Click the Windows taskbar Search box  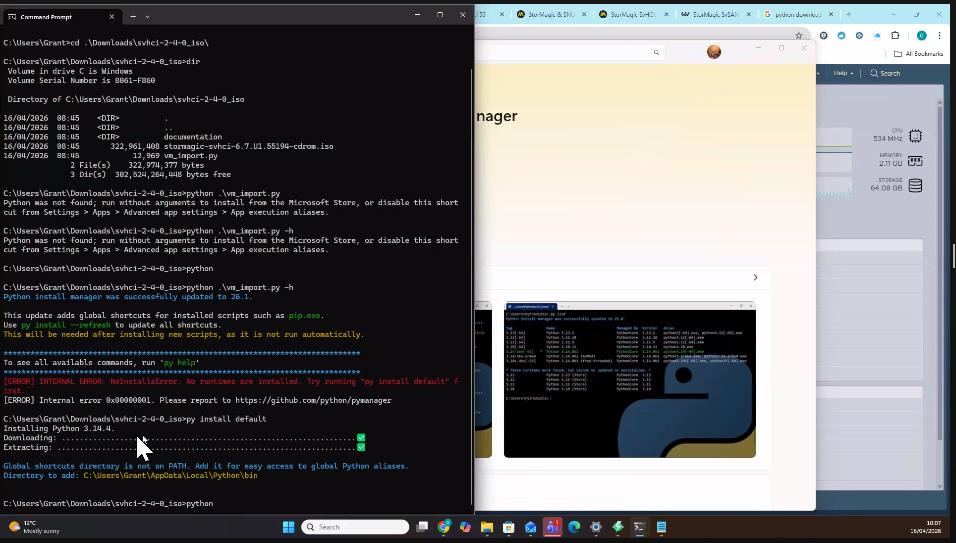(x=355, y=527)
